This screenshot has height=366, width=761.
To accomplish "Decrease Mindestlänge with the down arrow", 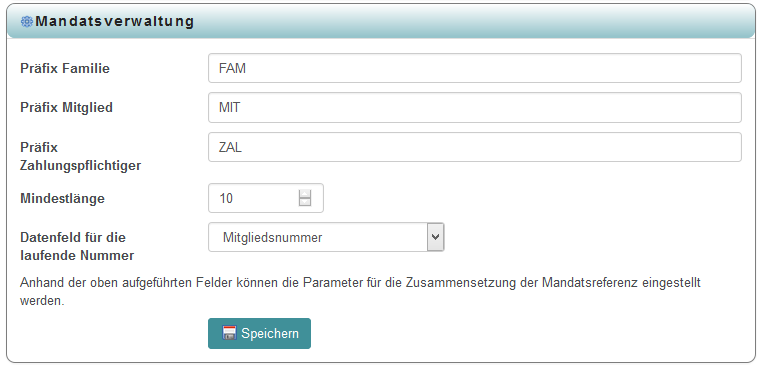I will pos(305,202).
